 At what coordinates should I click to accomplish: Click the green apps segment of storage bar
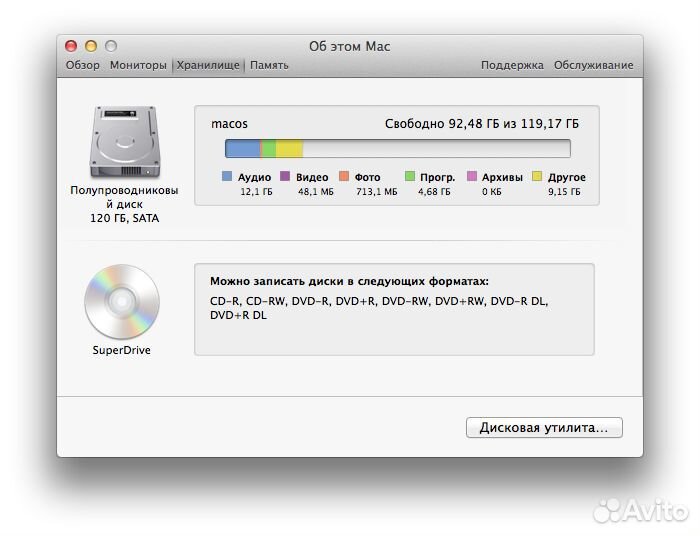[269, 149]
